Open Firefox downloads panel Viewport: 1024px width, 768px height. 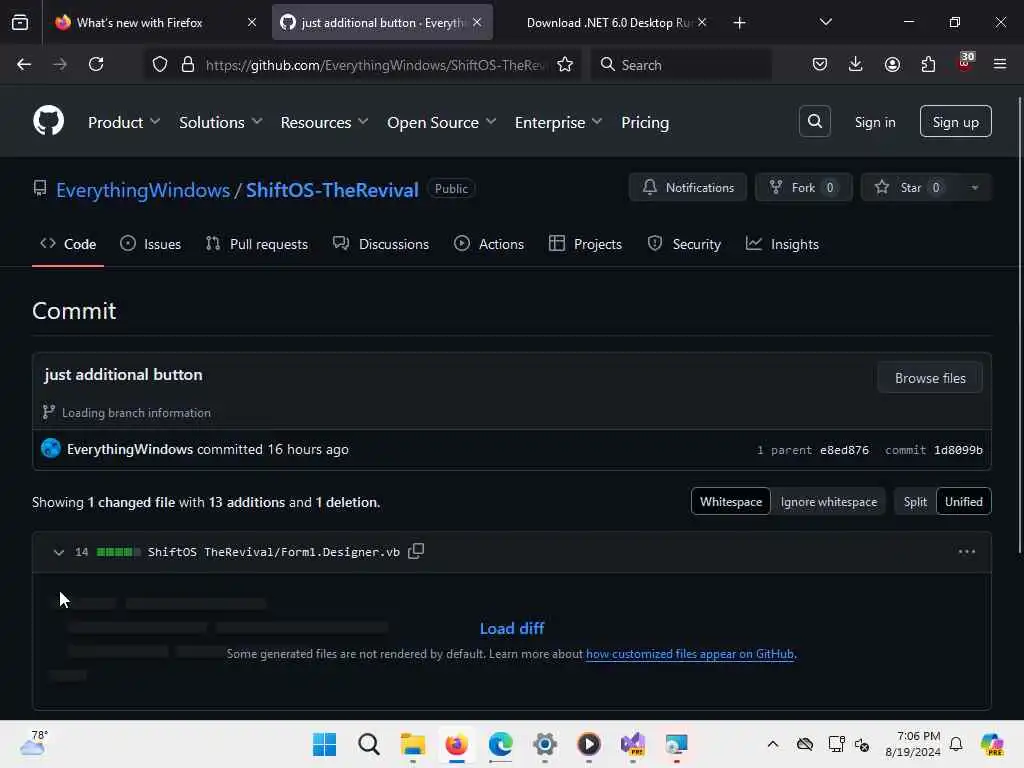tap(856, 64)
